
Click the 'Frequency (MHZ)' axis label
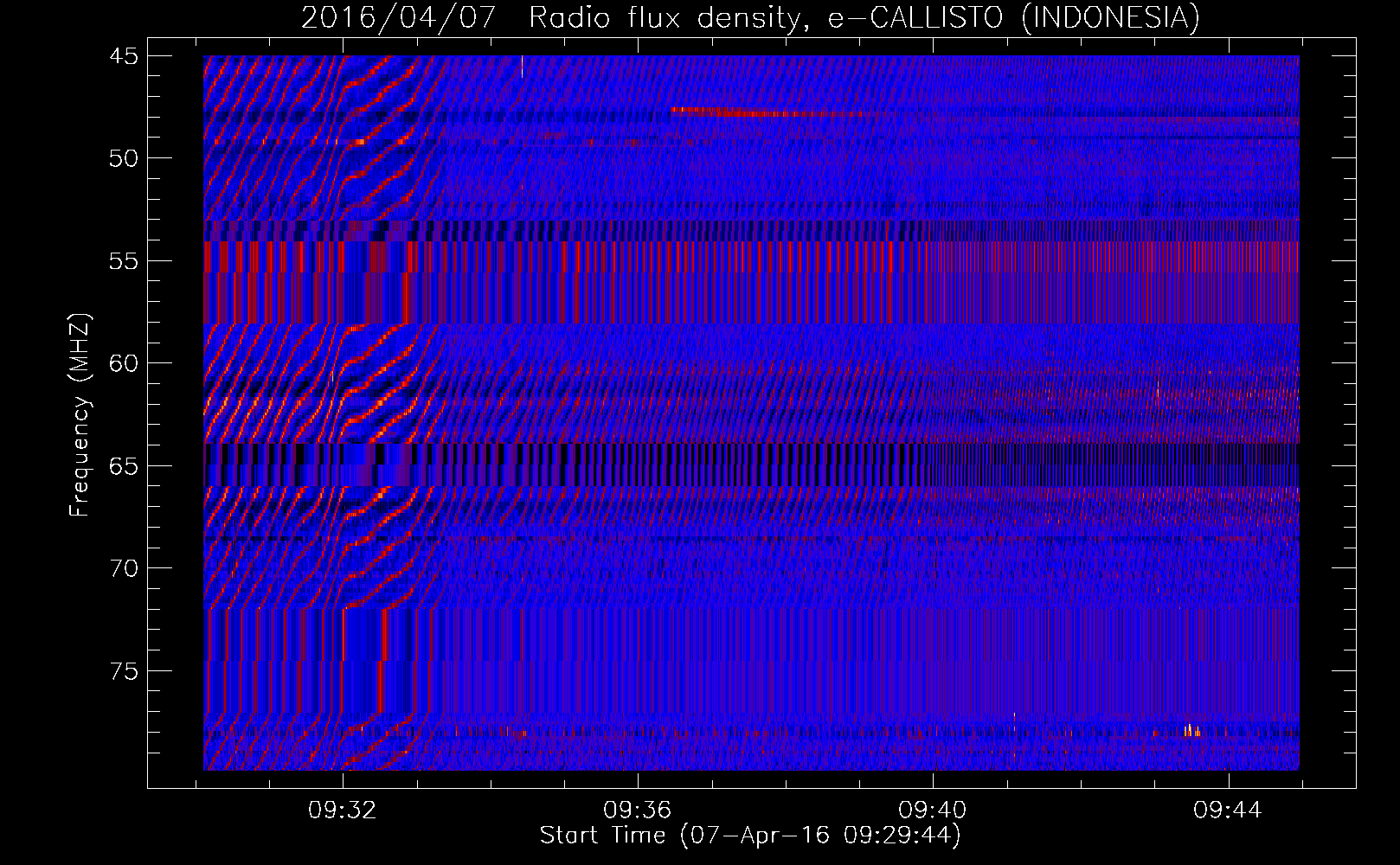pyautogui.click(x=80, y=415)
